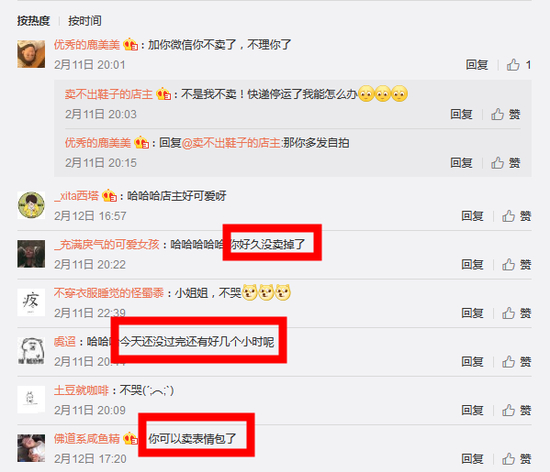Like 优秀的鹿美美's top comment with thumbs-up
This screenshot has width=550, height=472.
pyautogui.click(x=518, y=65)
